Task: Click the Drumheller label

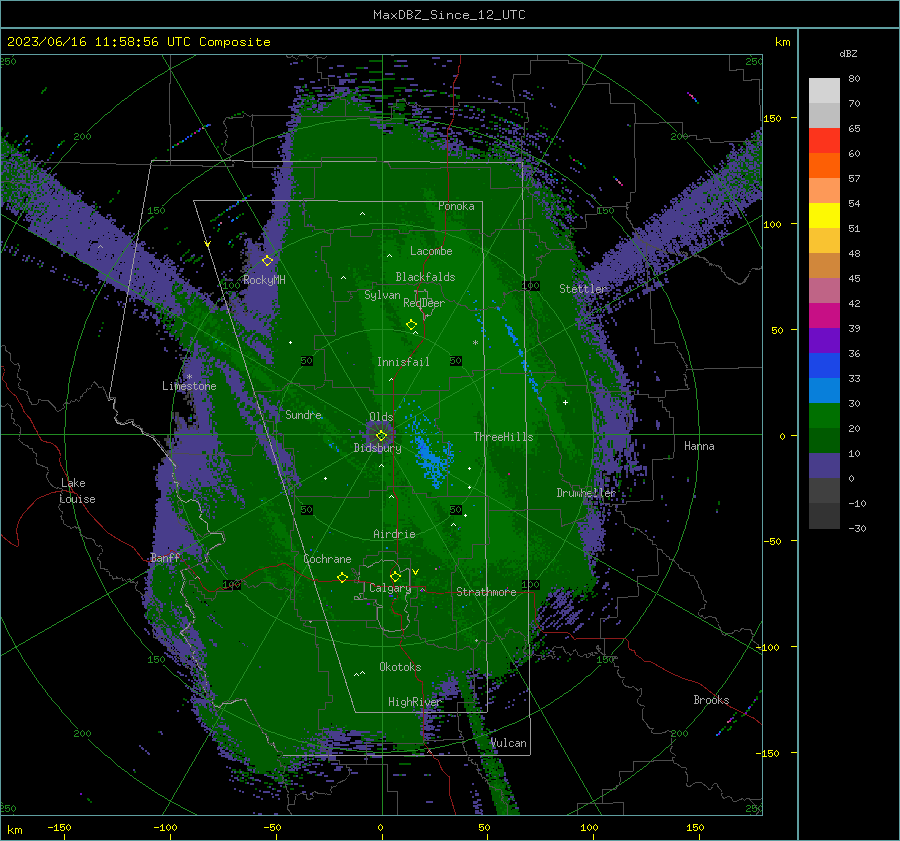Action: pyautogui.click(x=586, y=493)
